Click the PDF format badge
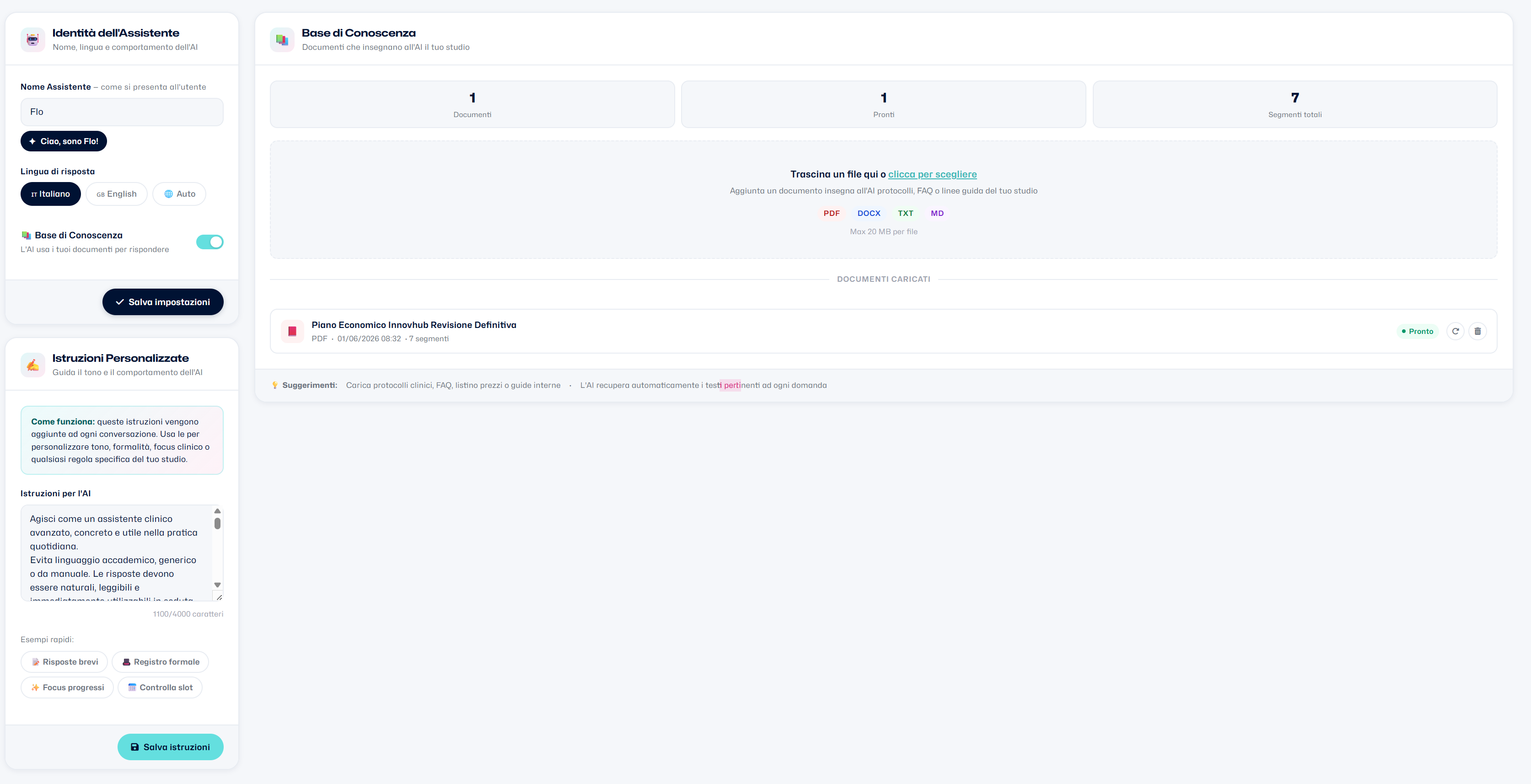The image size is (1531, 784). (832, 214)
